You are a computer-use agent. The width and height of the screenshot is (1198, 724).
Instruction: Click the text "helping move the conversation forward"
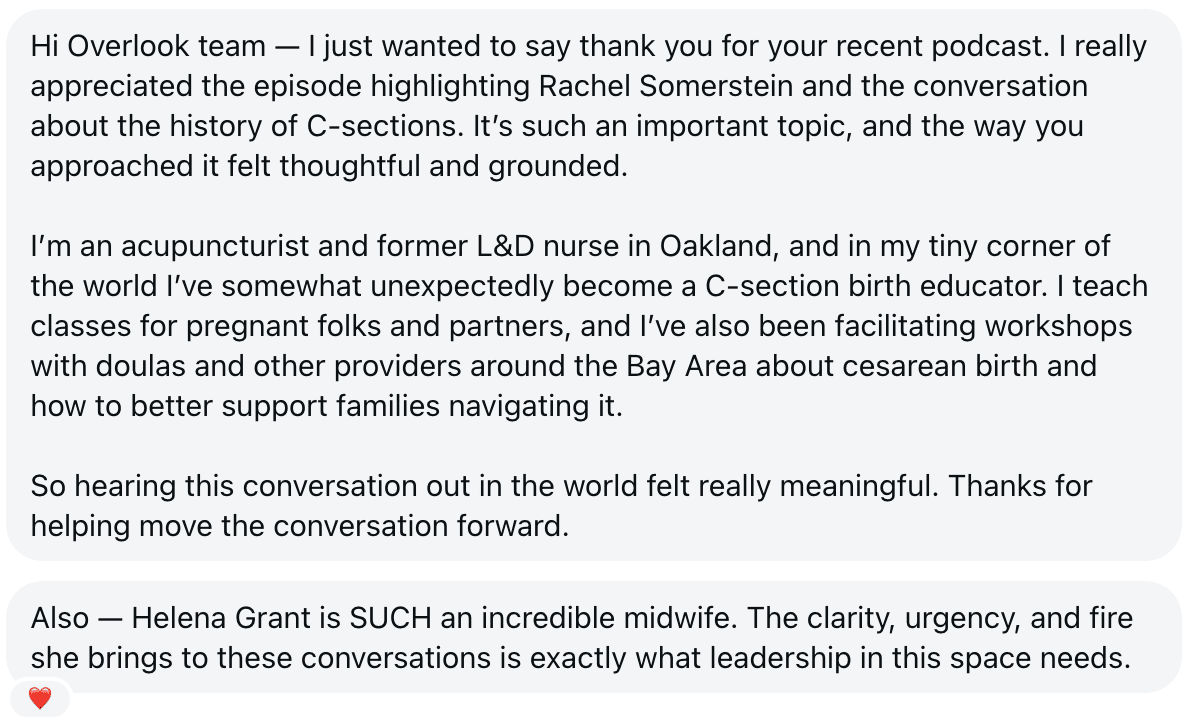pos(300,526)
